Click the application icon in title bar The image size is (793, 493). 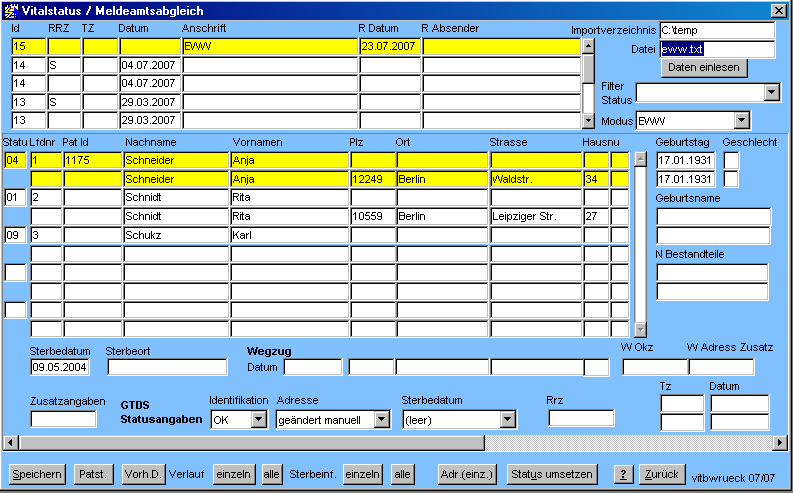(11, 10)
